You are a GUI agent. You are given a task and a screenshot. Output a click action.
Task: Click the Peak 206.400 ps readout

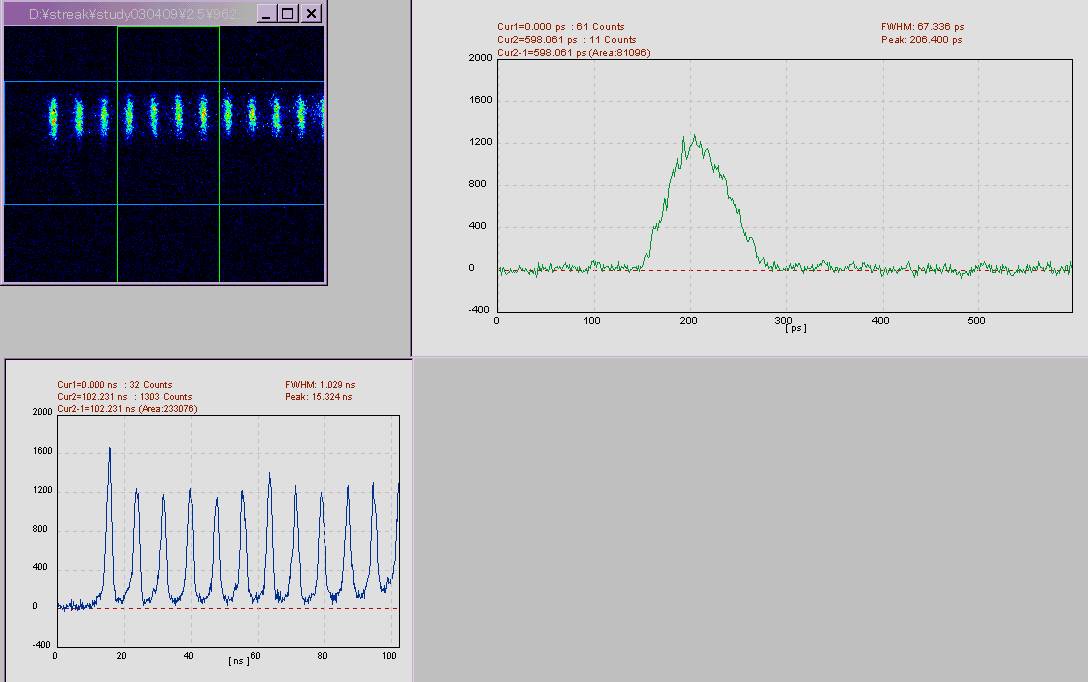[x=921, y=40]
